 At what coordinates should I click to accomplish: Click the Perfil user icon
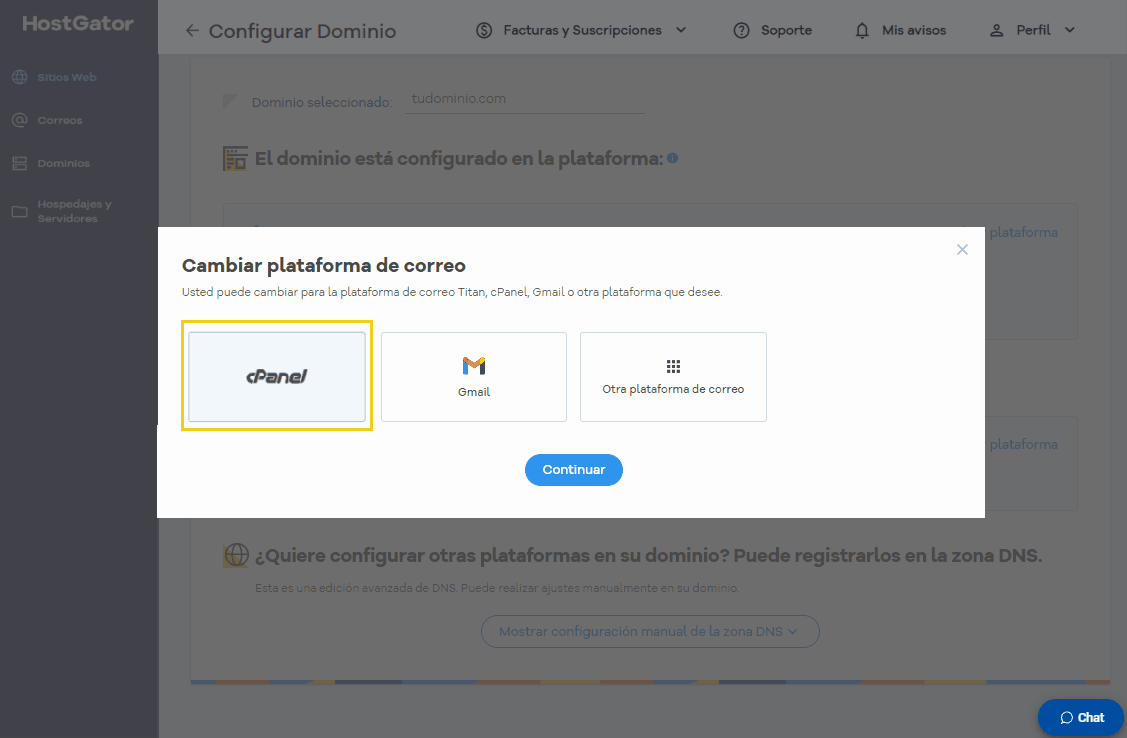click(997, 30)
